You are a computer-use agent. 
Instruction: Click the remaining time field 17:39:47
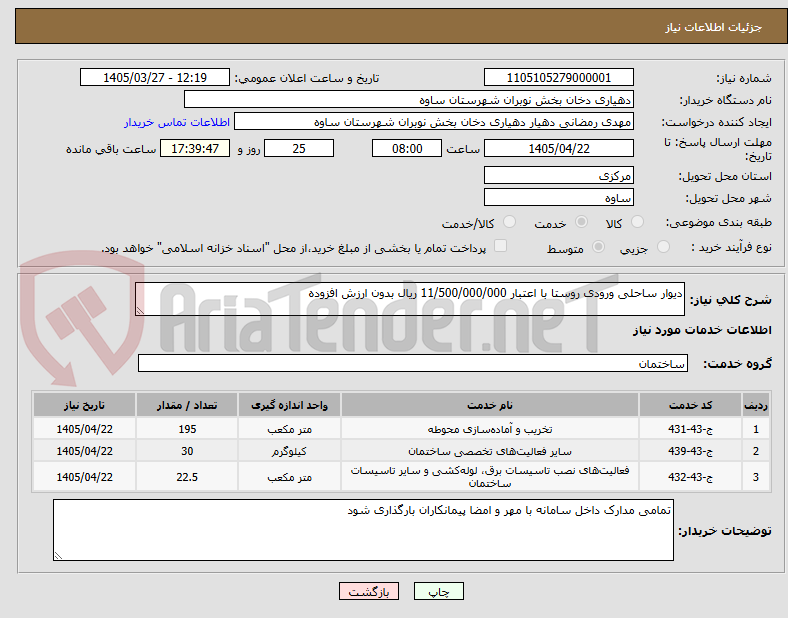(x=195, y=148)
